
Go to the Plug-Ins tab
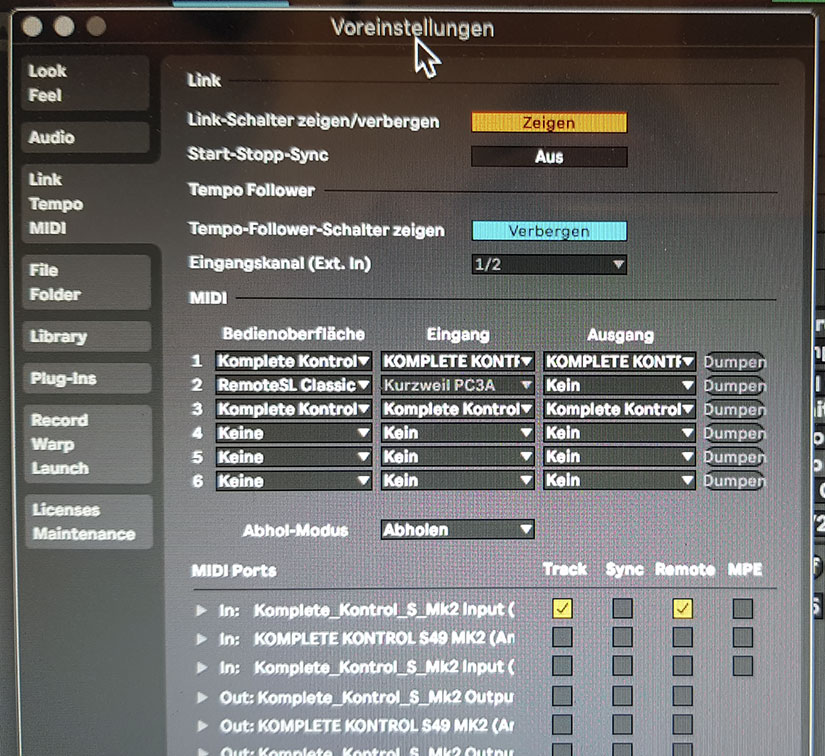click(x=87, y=378)
